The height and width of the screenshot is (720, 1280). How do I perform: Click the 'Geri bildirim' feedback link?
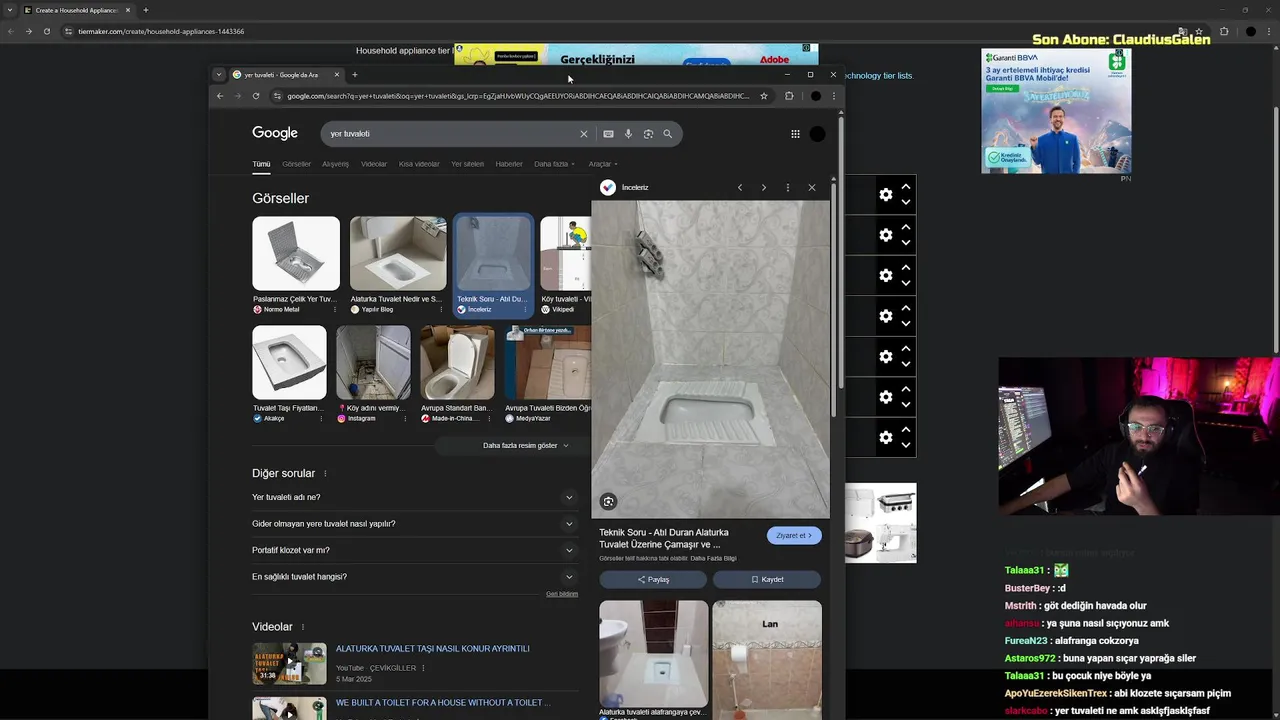(x=562, y=594)
